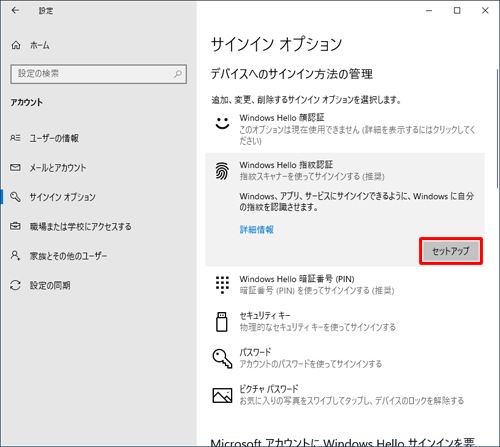Open the 詳細情報 link
Viewport: 500px width, 447px height.
coord(257,229)
